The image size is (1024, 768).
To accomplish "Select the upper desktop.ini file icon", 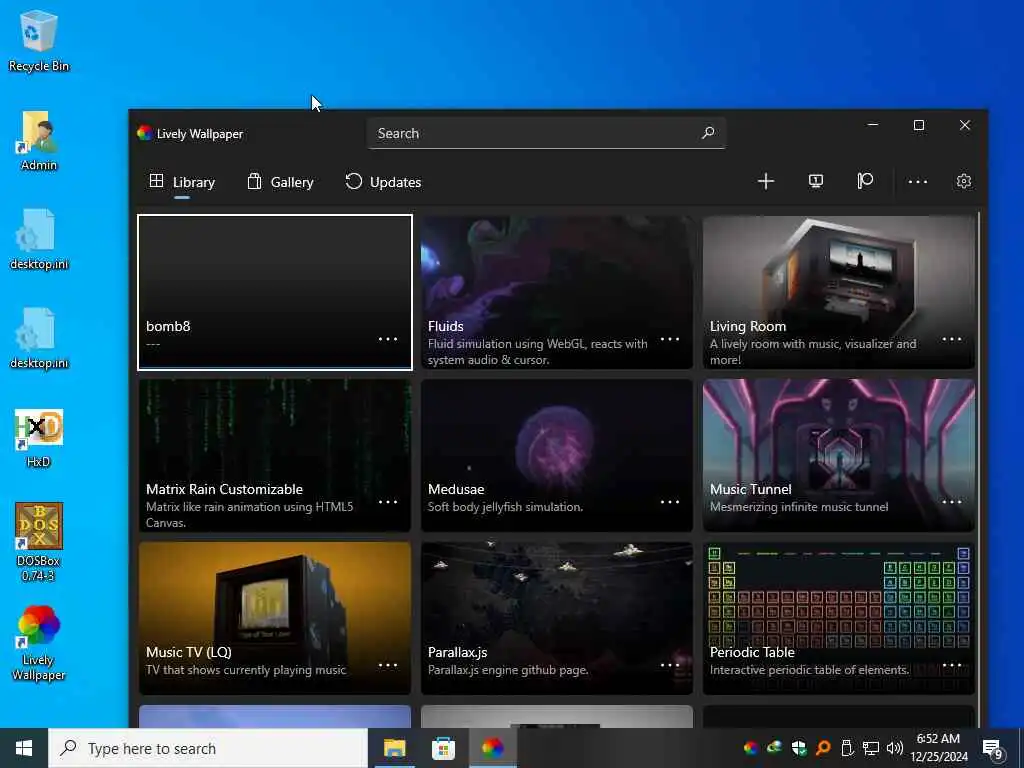I will point(39,240).
